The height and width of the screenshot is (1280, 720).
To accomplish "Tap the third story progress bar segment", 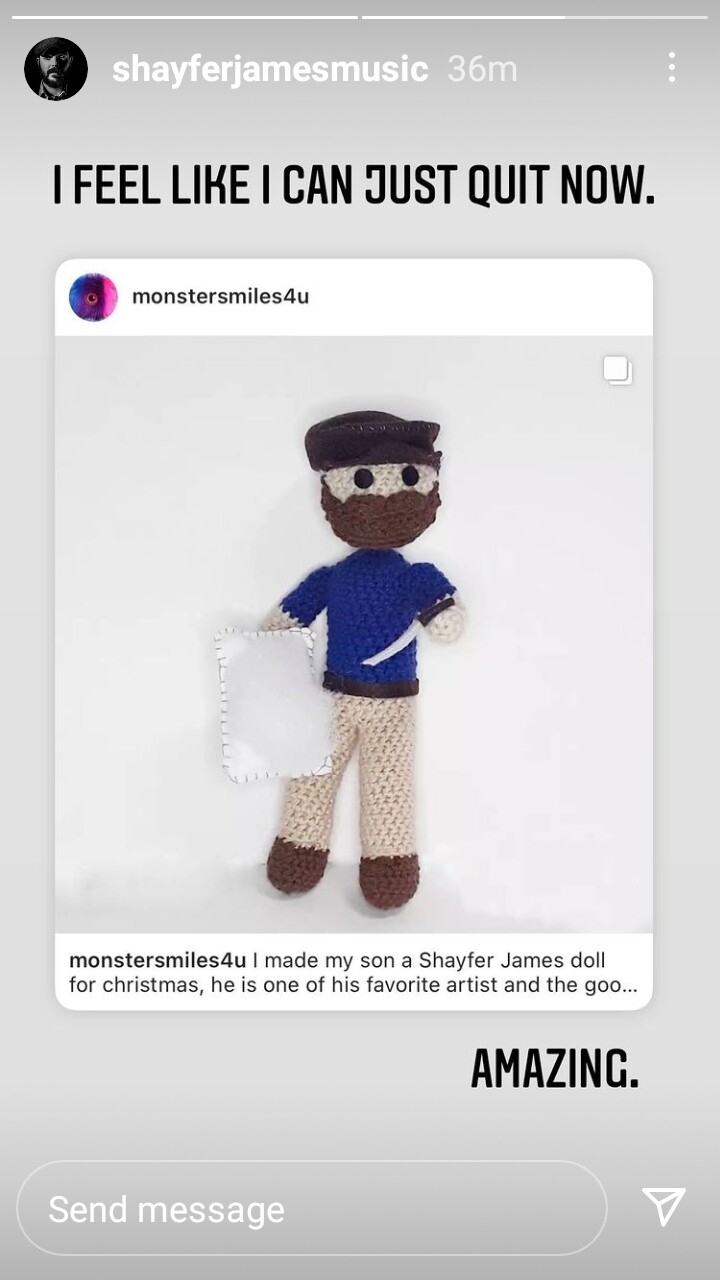I will pos(637,17).
